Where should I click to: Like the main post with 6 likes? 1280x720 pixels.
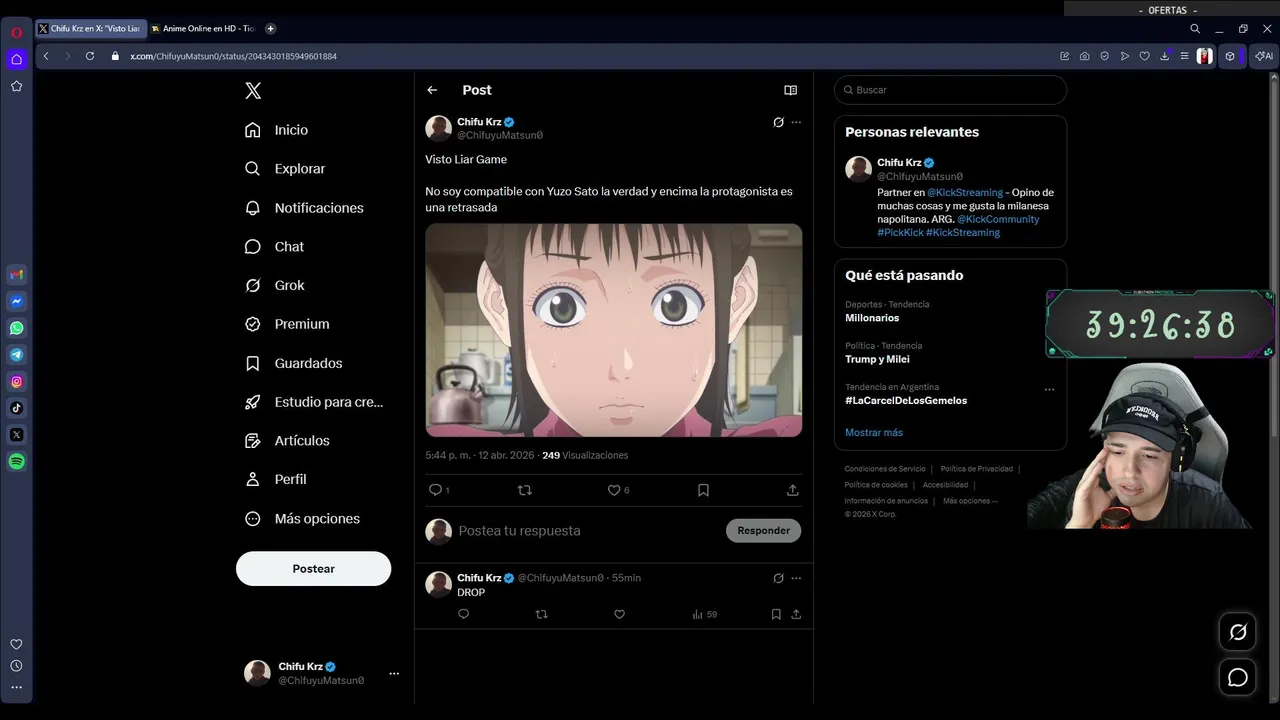coord(618,490)
